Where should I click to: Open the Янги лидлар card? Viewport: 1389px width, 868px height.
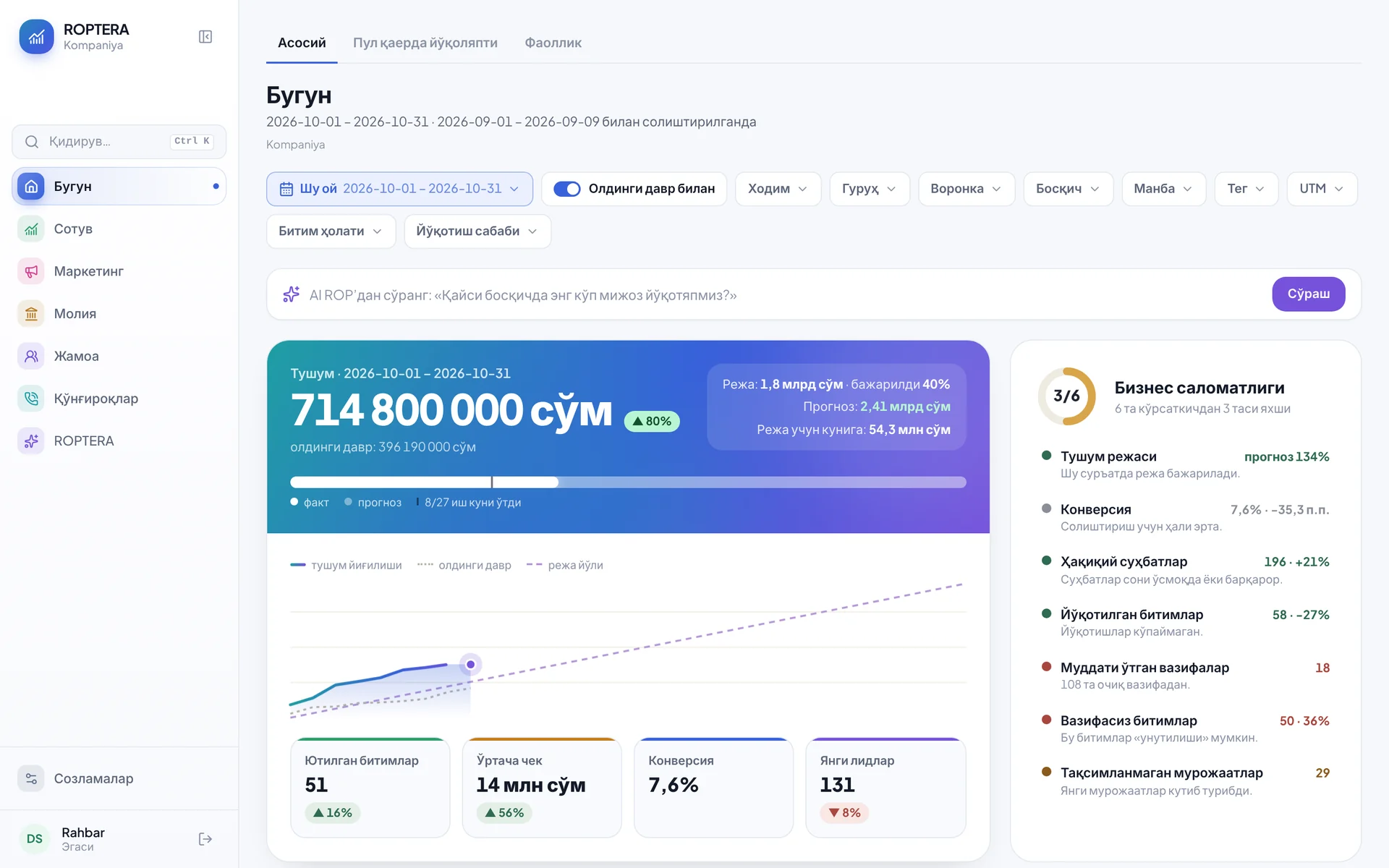coord(885,788)
